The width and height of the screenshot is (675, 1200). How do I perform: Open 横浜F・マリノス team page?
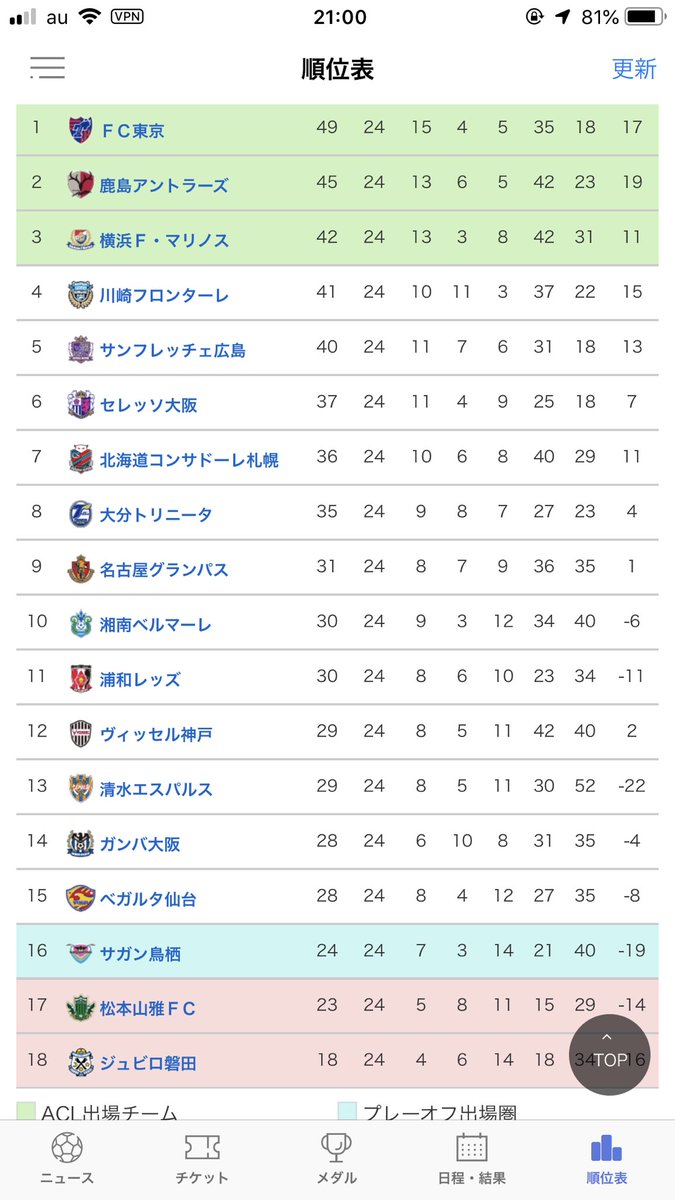[164, 240]
